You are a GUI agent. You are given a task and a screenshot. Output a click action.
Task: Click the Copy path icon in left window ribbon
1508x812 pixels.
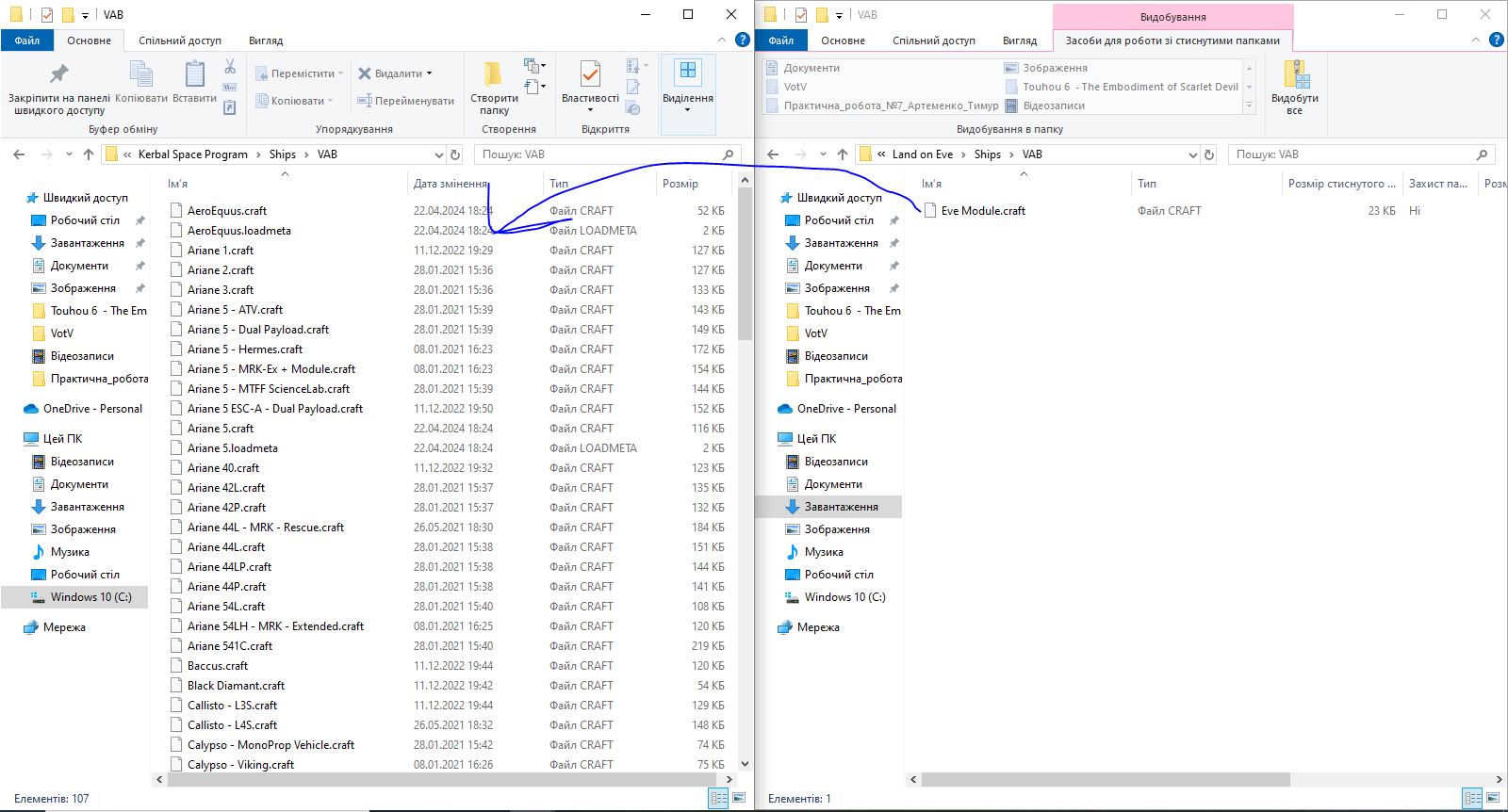(230, 88)
